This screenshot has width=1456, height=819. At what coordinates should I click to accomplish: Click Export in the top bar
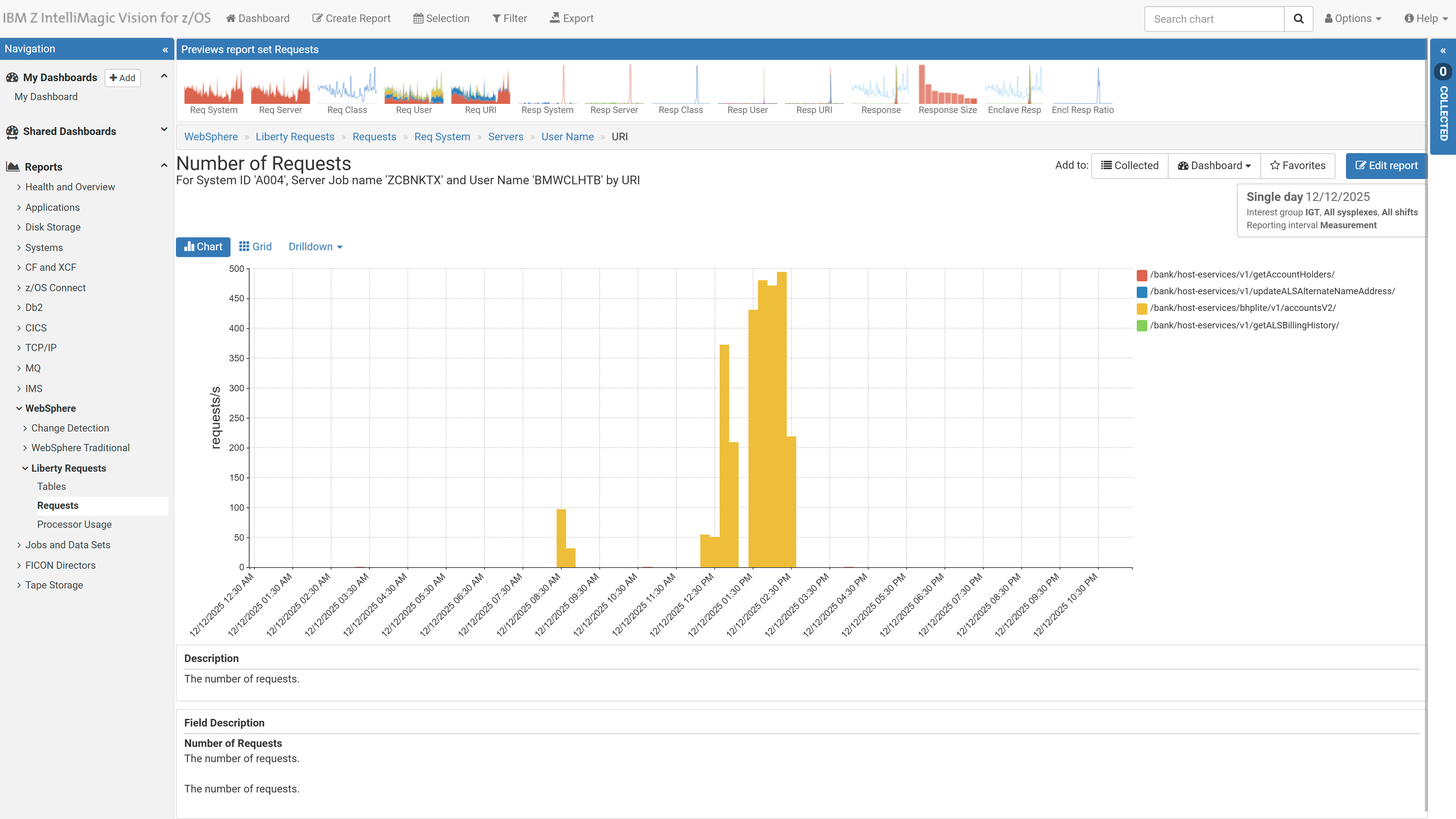click(x=571, y=18)
